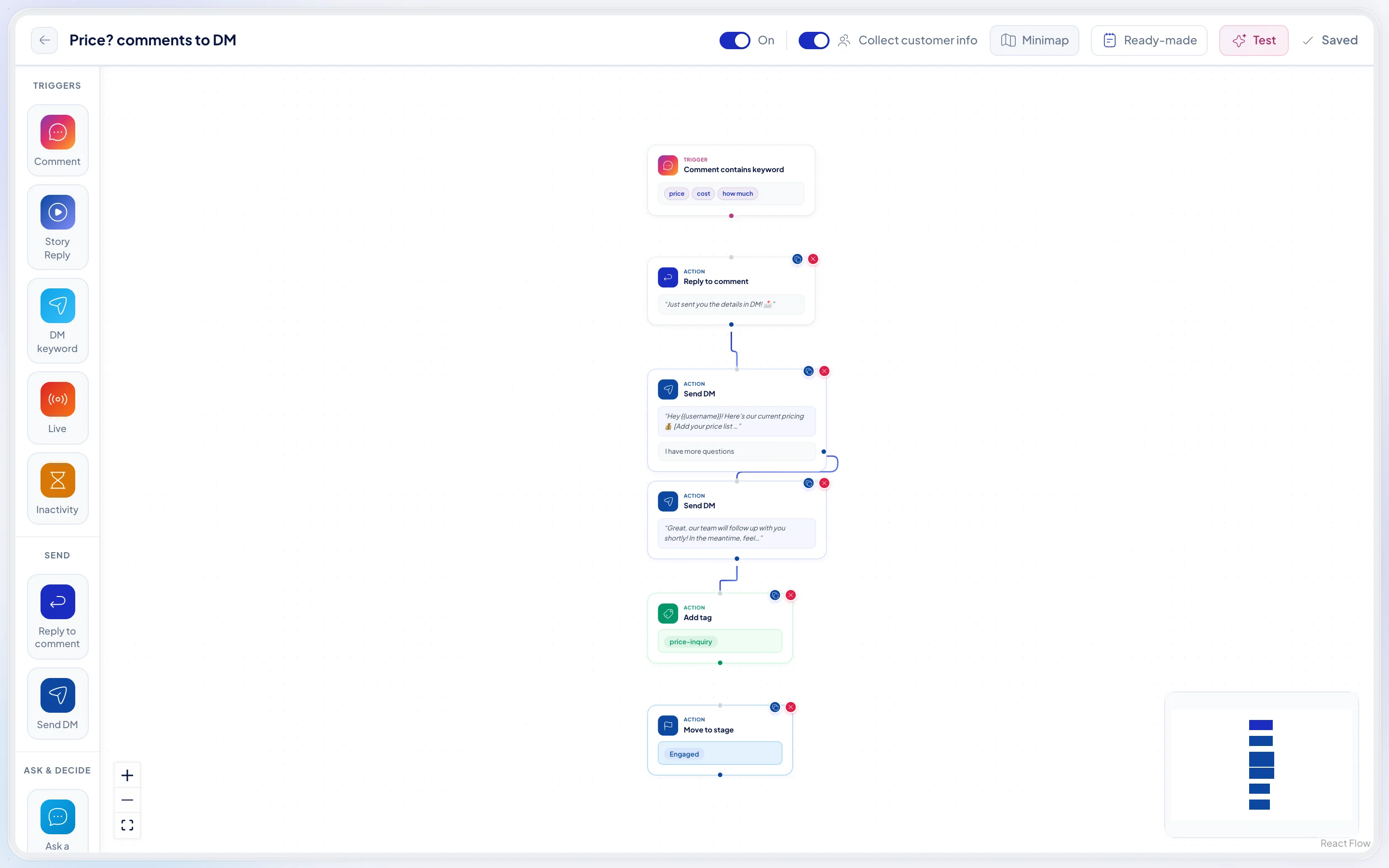Screen dimensions: 1389x868
Task: Open the Comment contains keyword trigger node
Action: coord(731,180)
